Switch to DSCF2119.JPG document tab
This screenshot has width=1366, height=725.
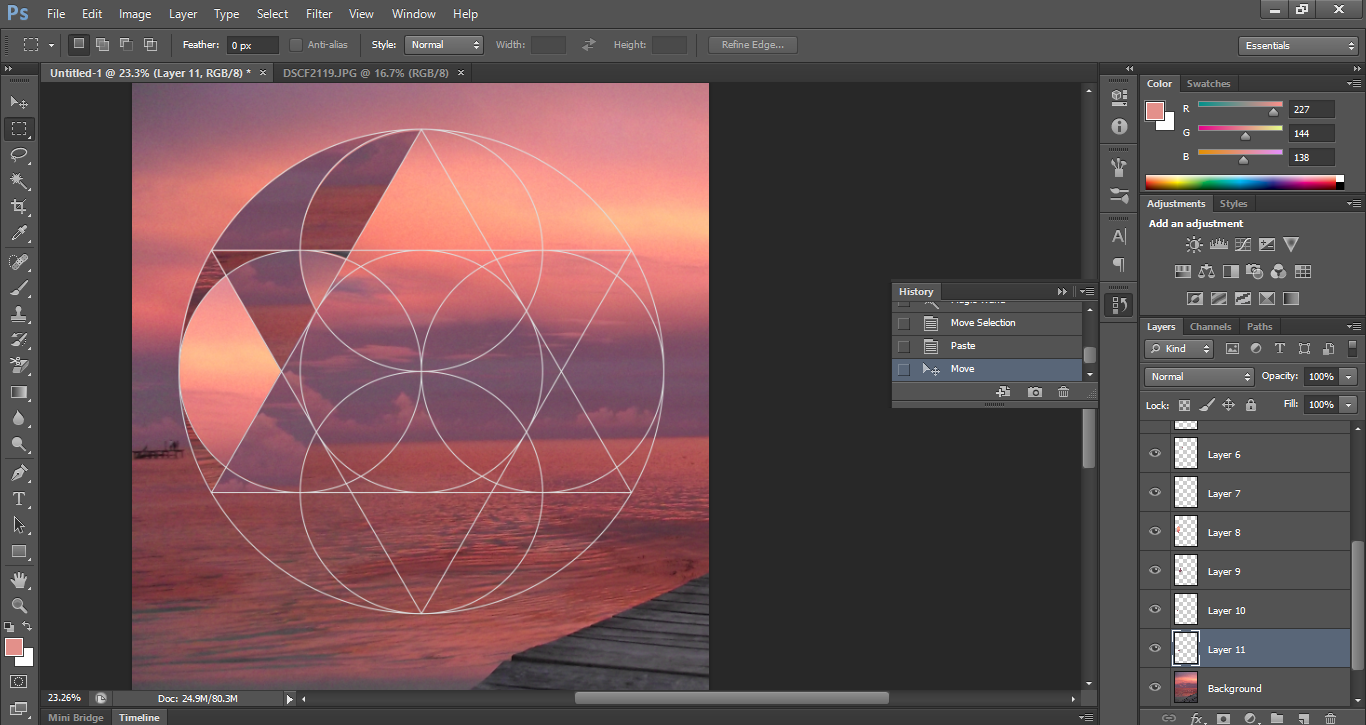click(x=366, y=73)
